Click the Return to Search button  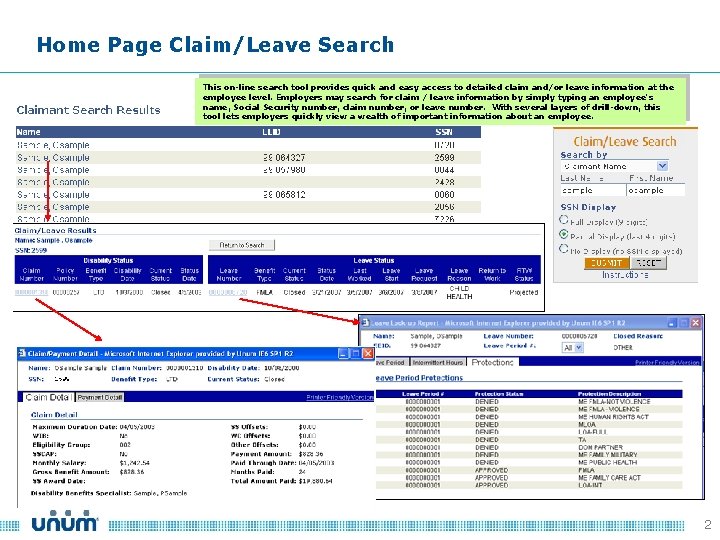pyautogui.click(x=242, y=245)
